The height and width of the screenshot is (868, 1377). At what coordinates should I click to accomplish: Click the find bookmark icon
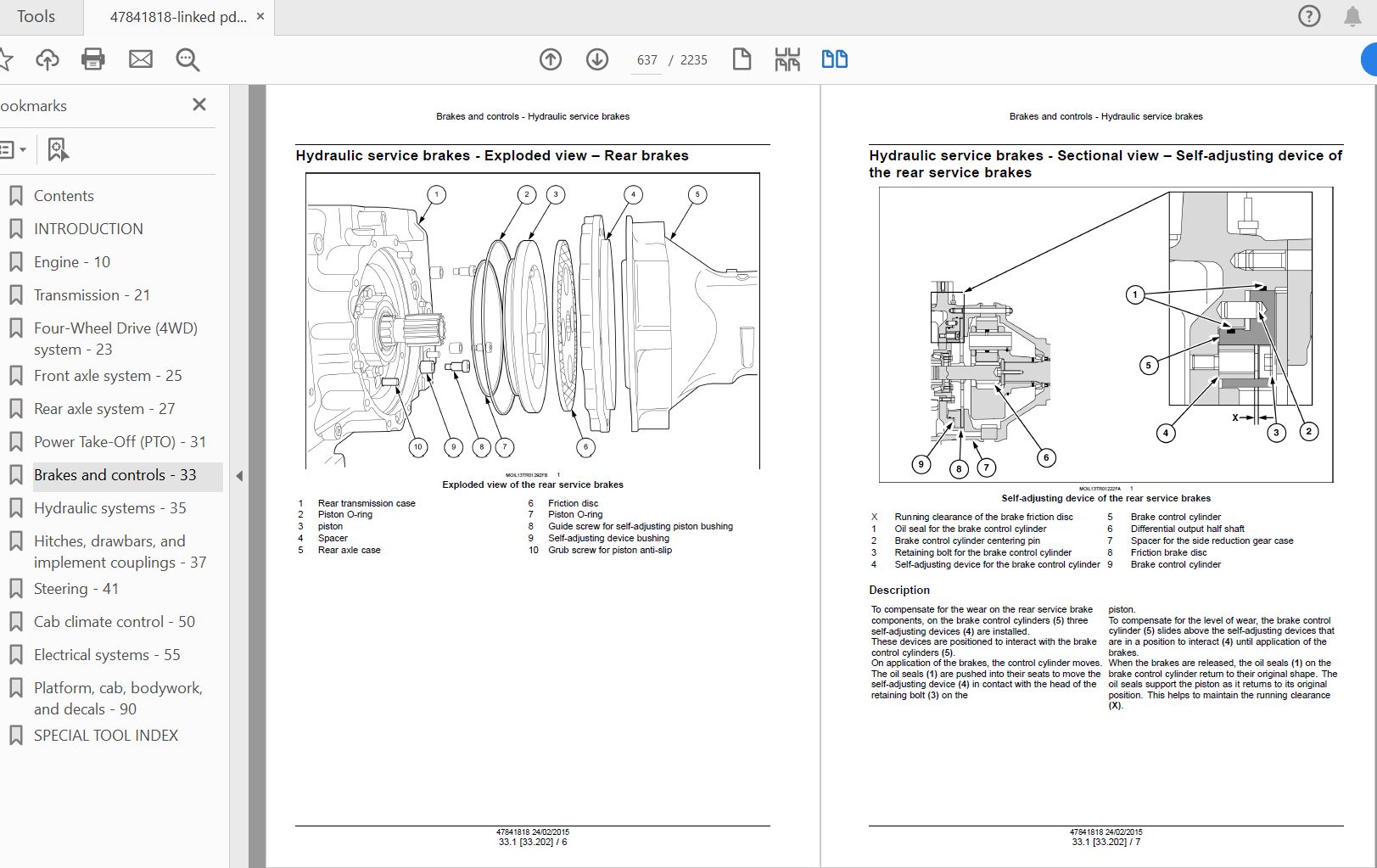[x=58, y=150]
